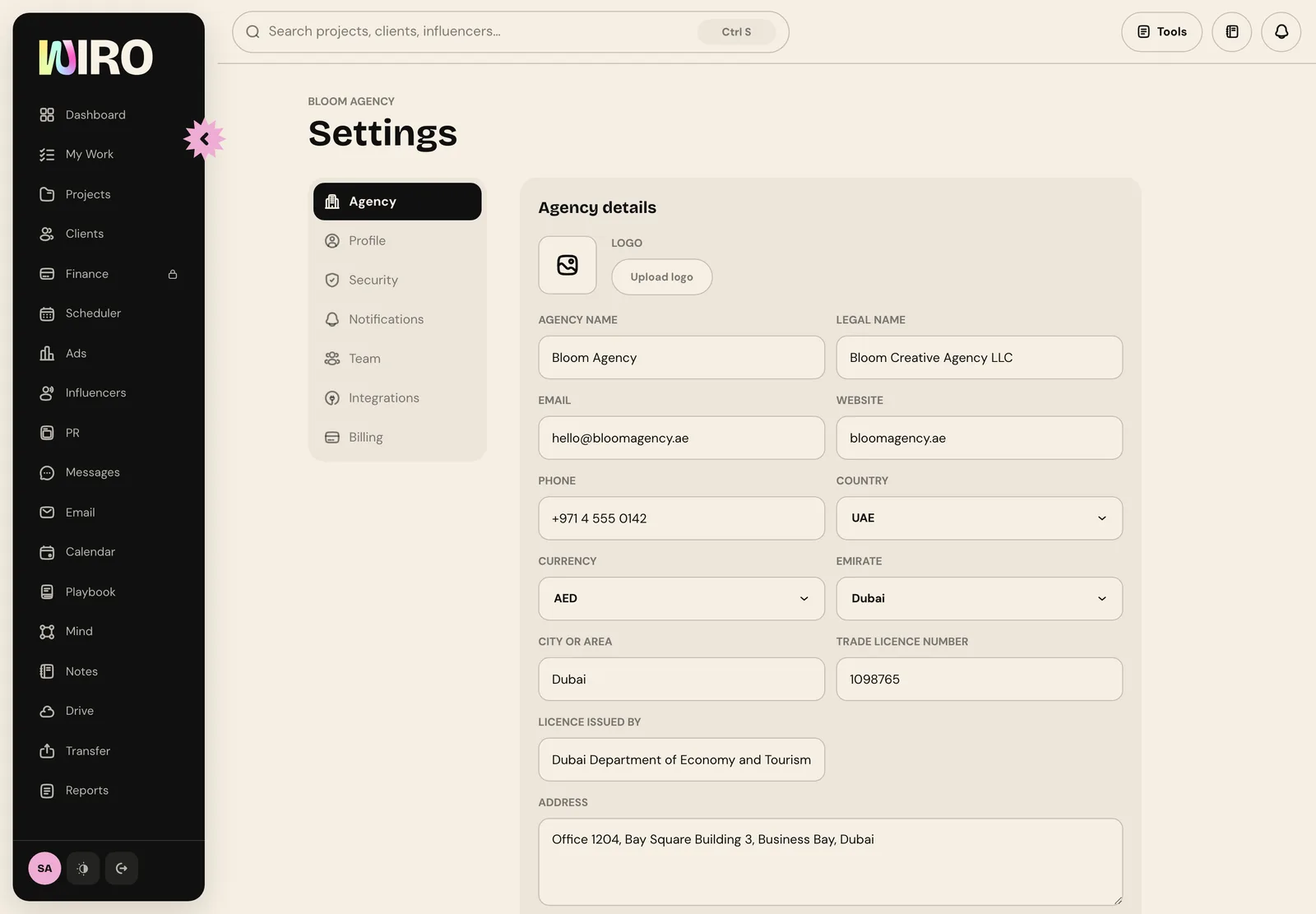Switch to the Security settings tab
The height and width of the screenshot is (914, 1316).
(x=397, y=281)
